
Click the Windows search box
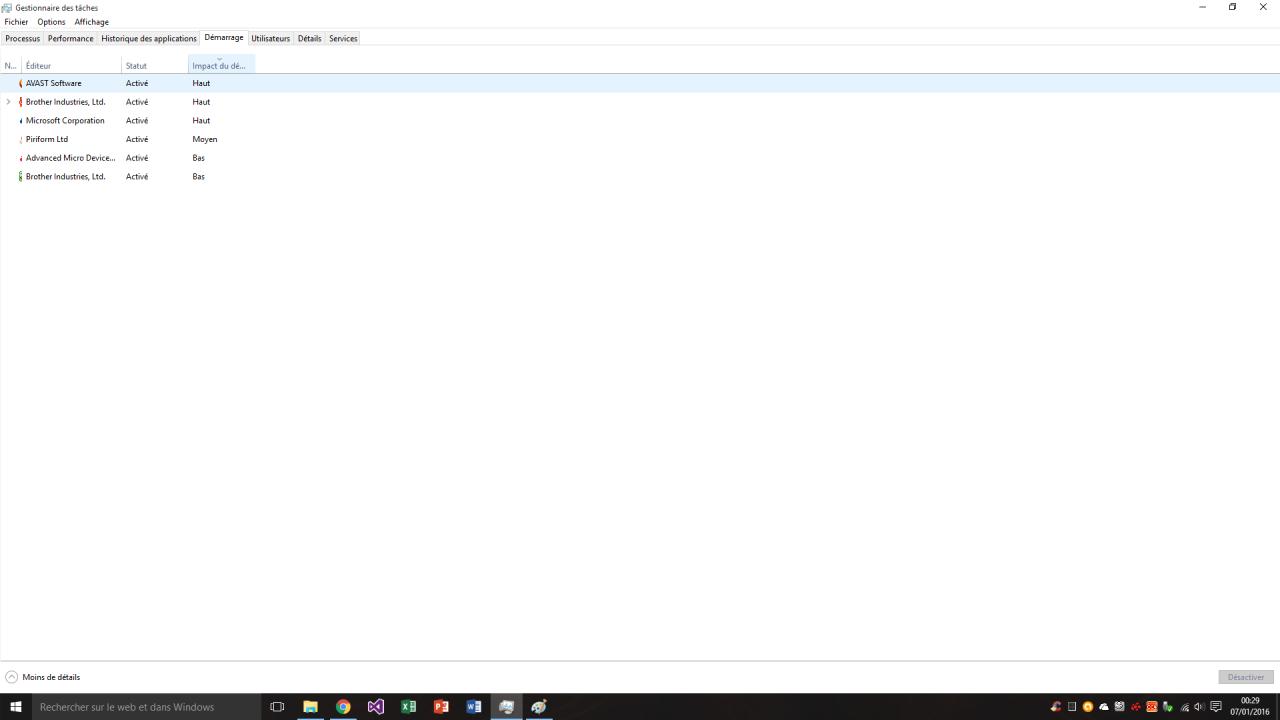146,707
